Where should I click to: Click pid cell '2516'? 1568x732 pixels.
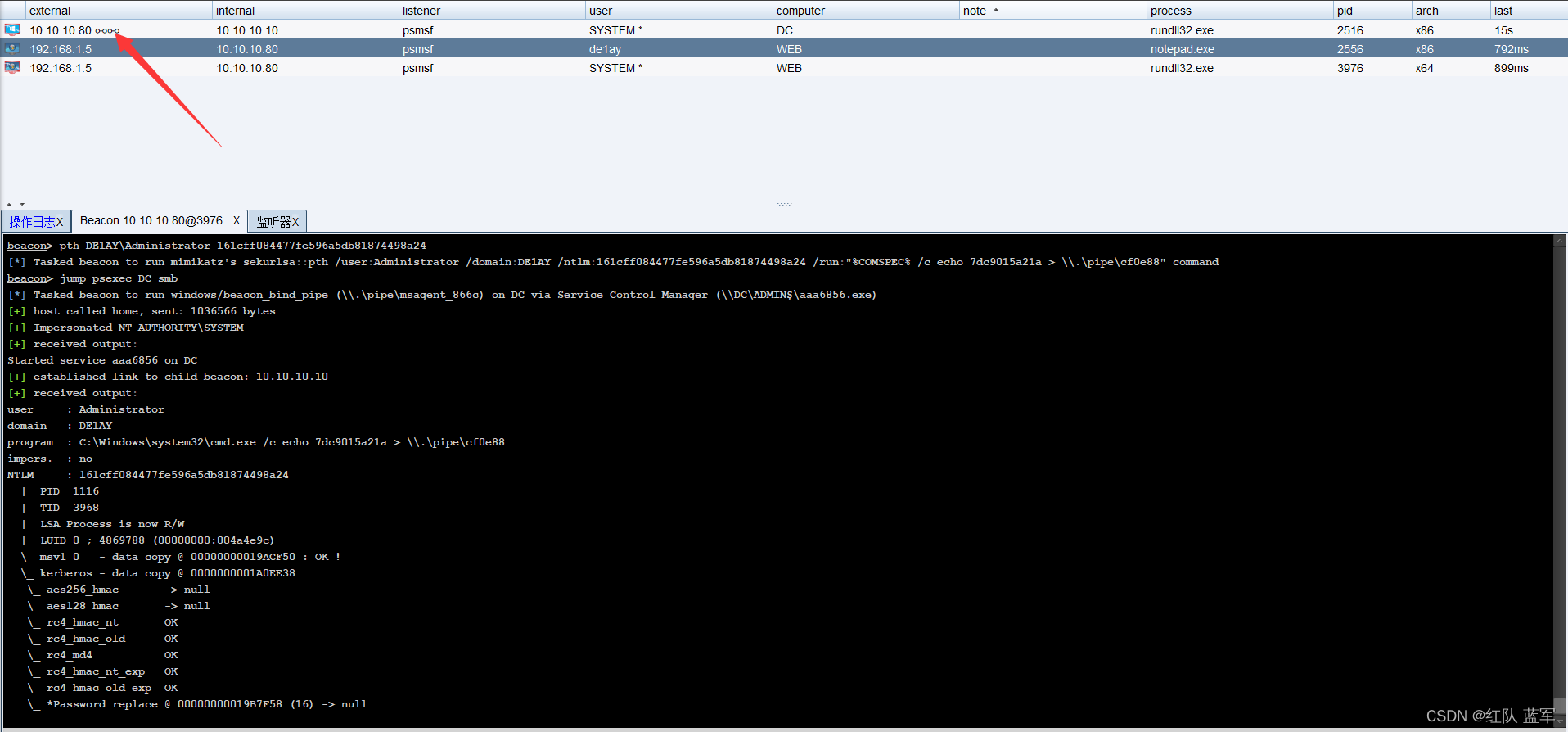pos(1349,30)
